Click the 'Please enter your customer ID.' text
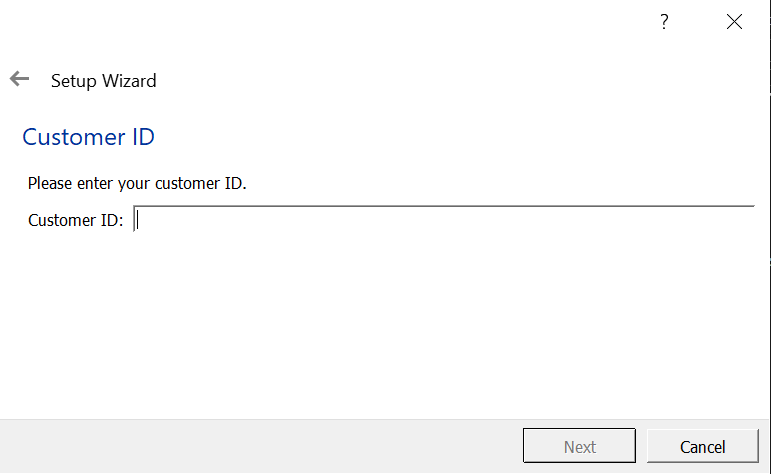The width and height of the screenshot is (771, 474). (x=137, y=183)
